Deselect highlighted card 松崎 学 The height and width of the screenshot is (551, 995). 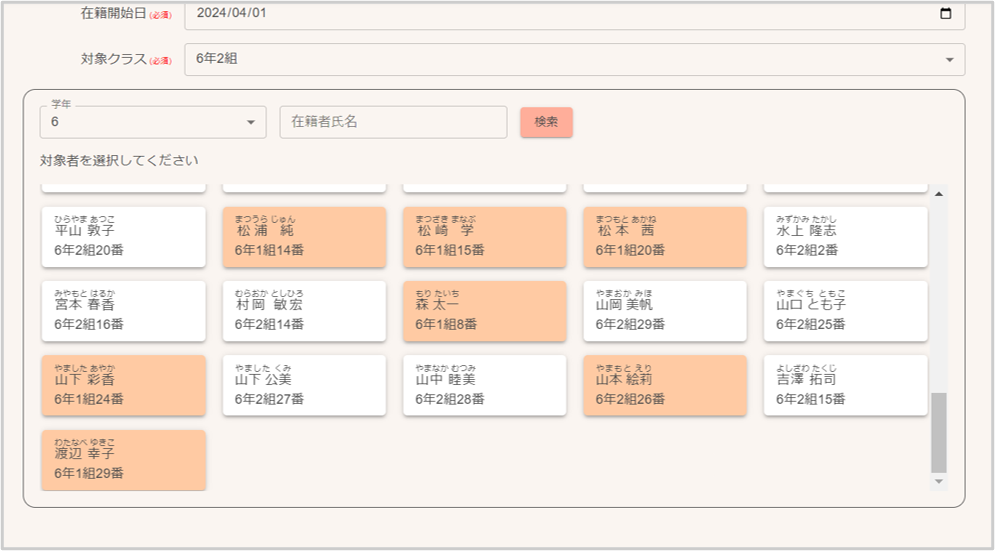484,237
